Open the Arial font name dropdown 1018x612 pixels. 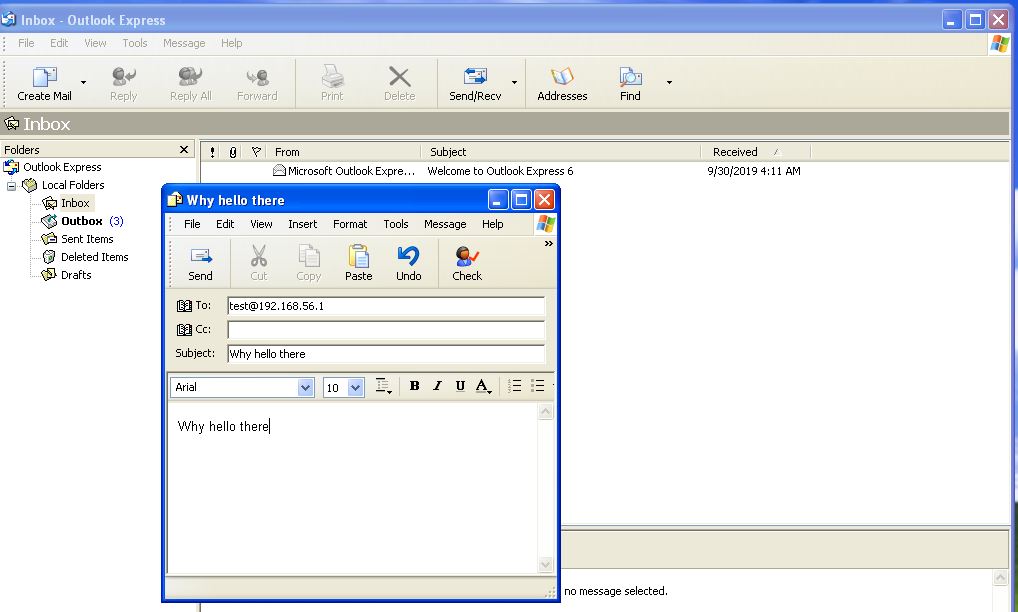coord(305,387)
